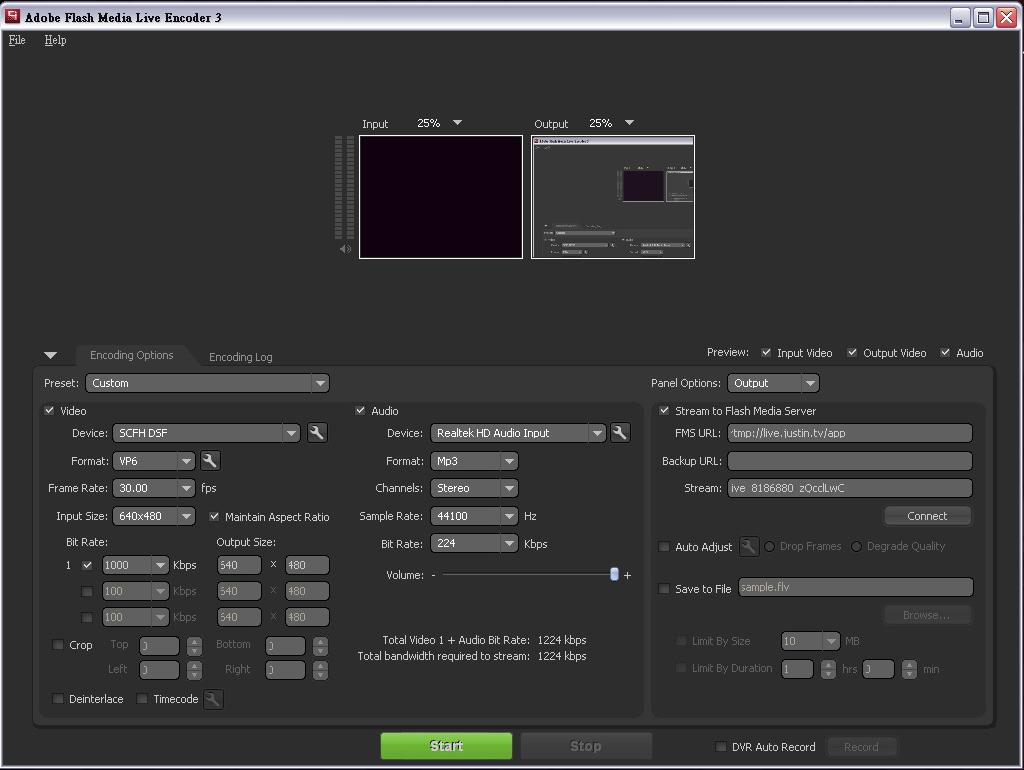Viewport: 1024px width, 770px height.
Task: Open the audio Channels dropdown
Action: (x=509, y=489)
